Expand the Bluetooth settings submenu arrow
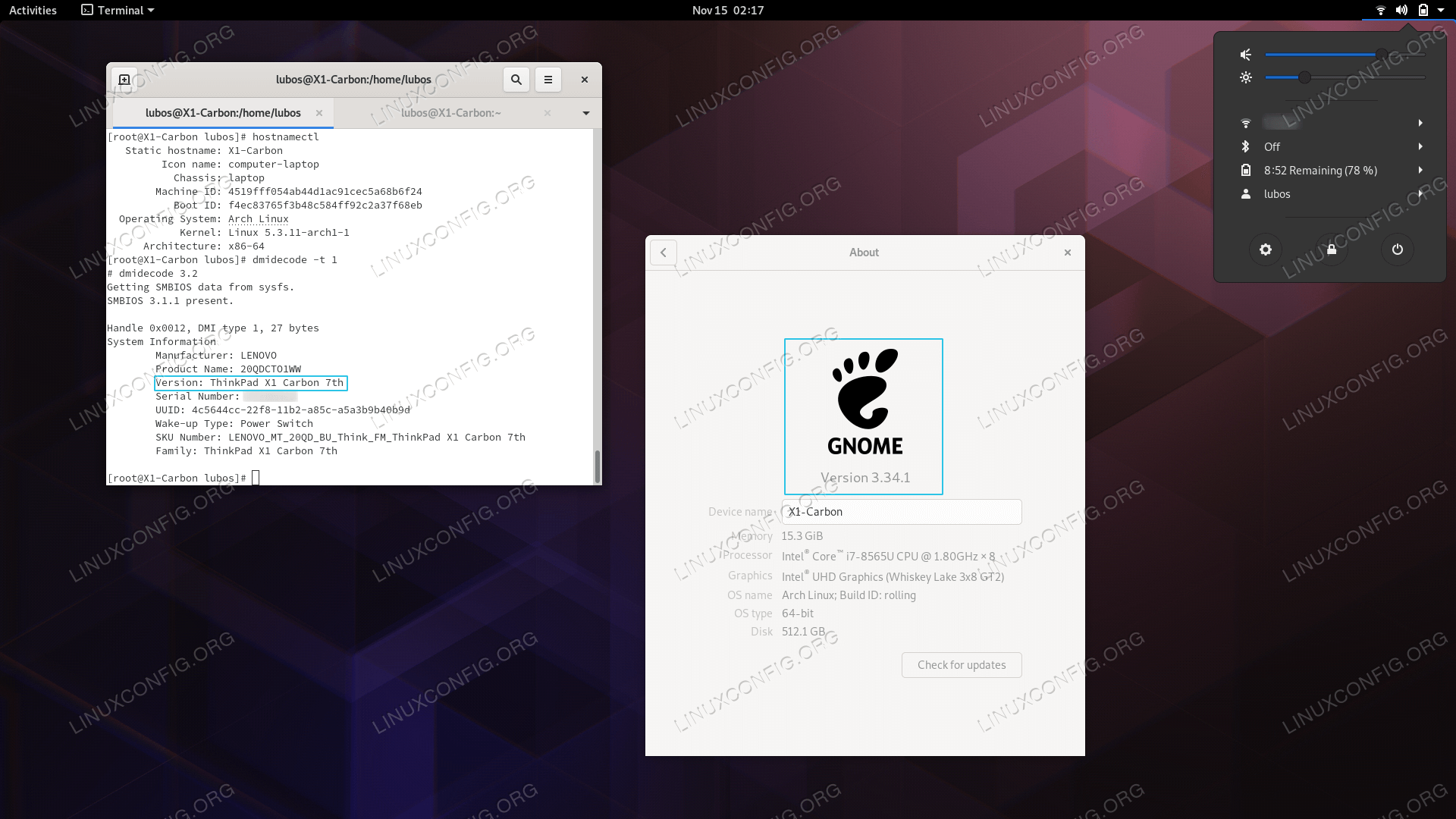Image resolution: width=1456 pixels, height=819 pixels. point(1420,147)
